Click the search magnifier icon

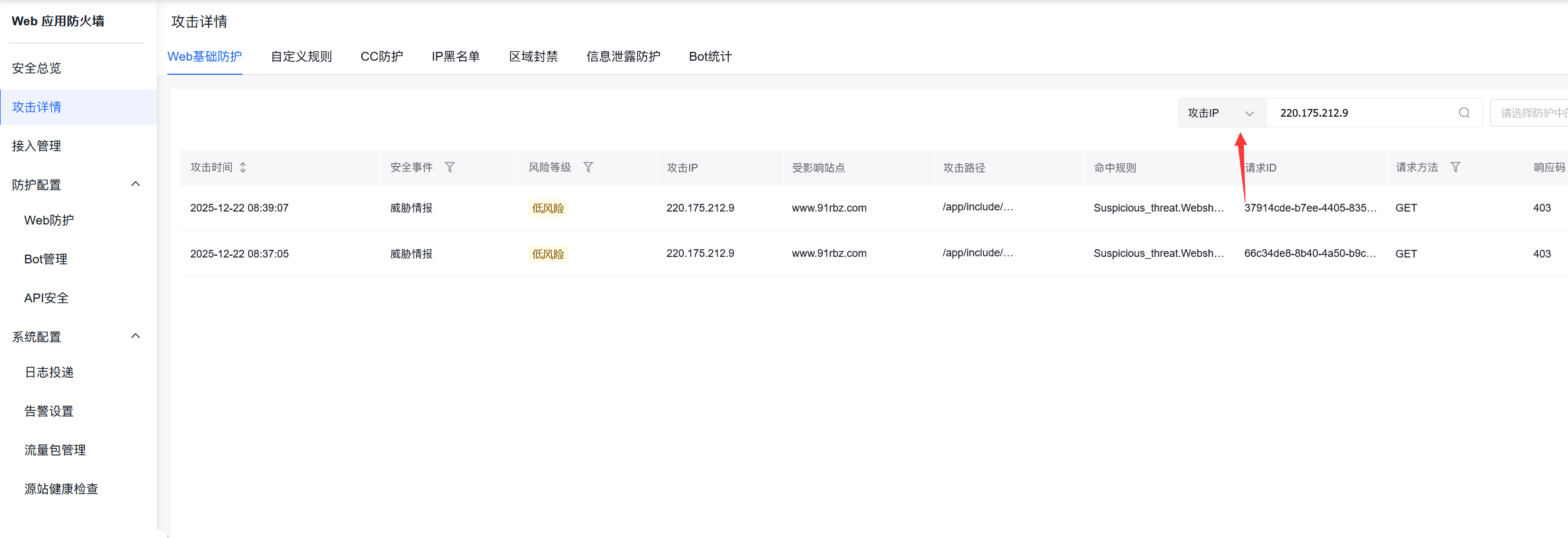click(x=1463, y=113)
